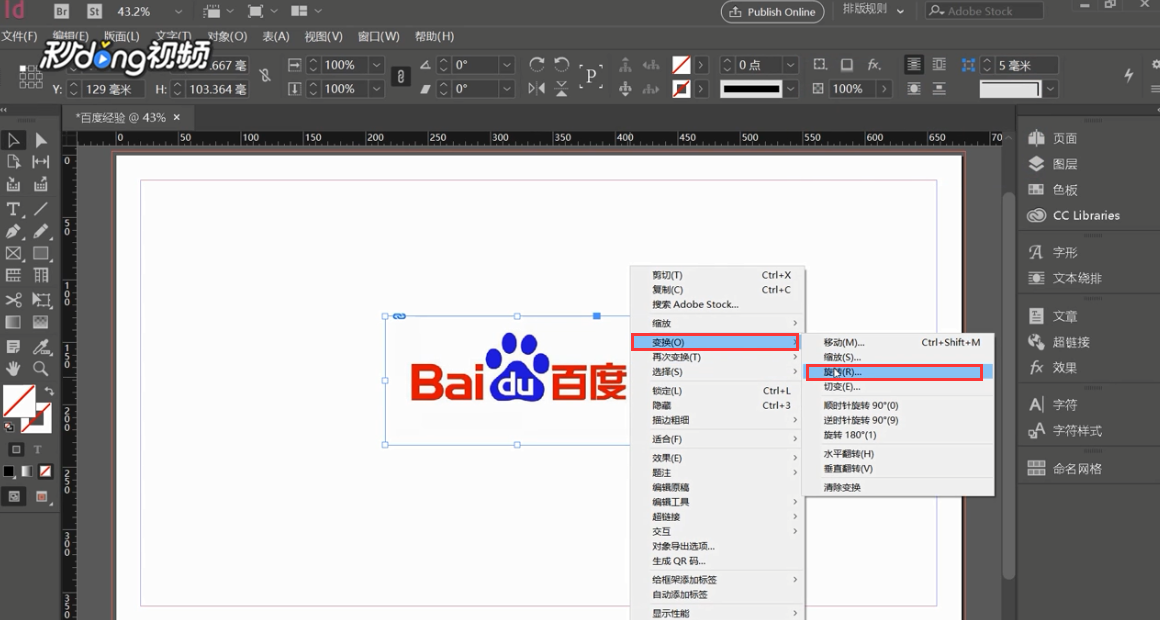Select the Gap tool

(41, 162)
